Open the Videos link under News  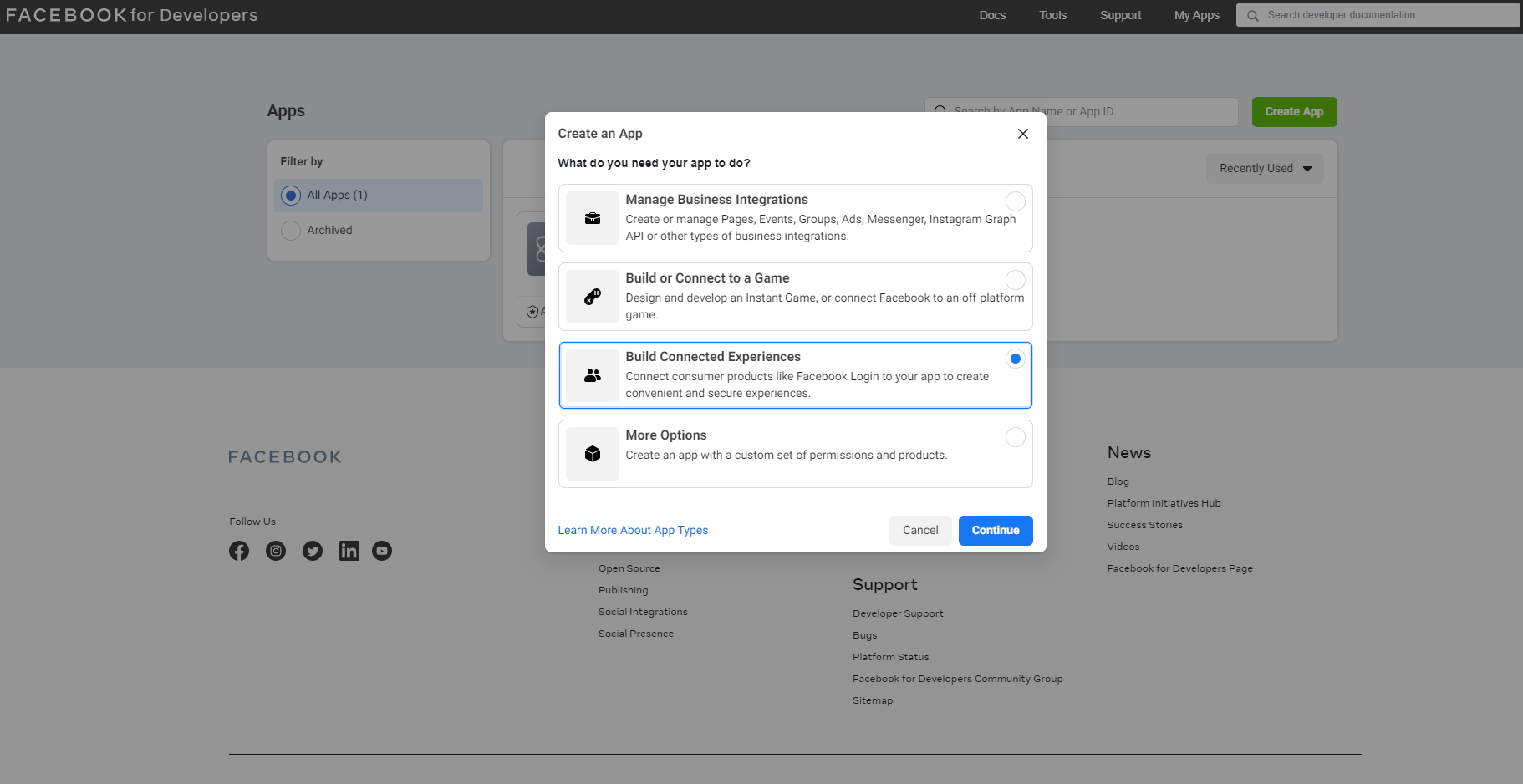pyautogui.click(x=1123, y=547)
